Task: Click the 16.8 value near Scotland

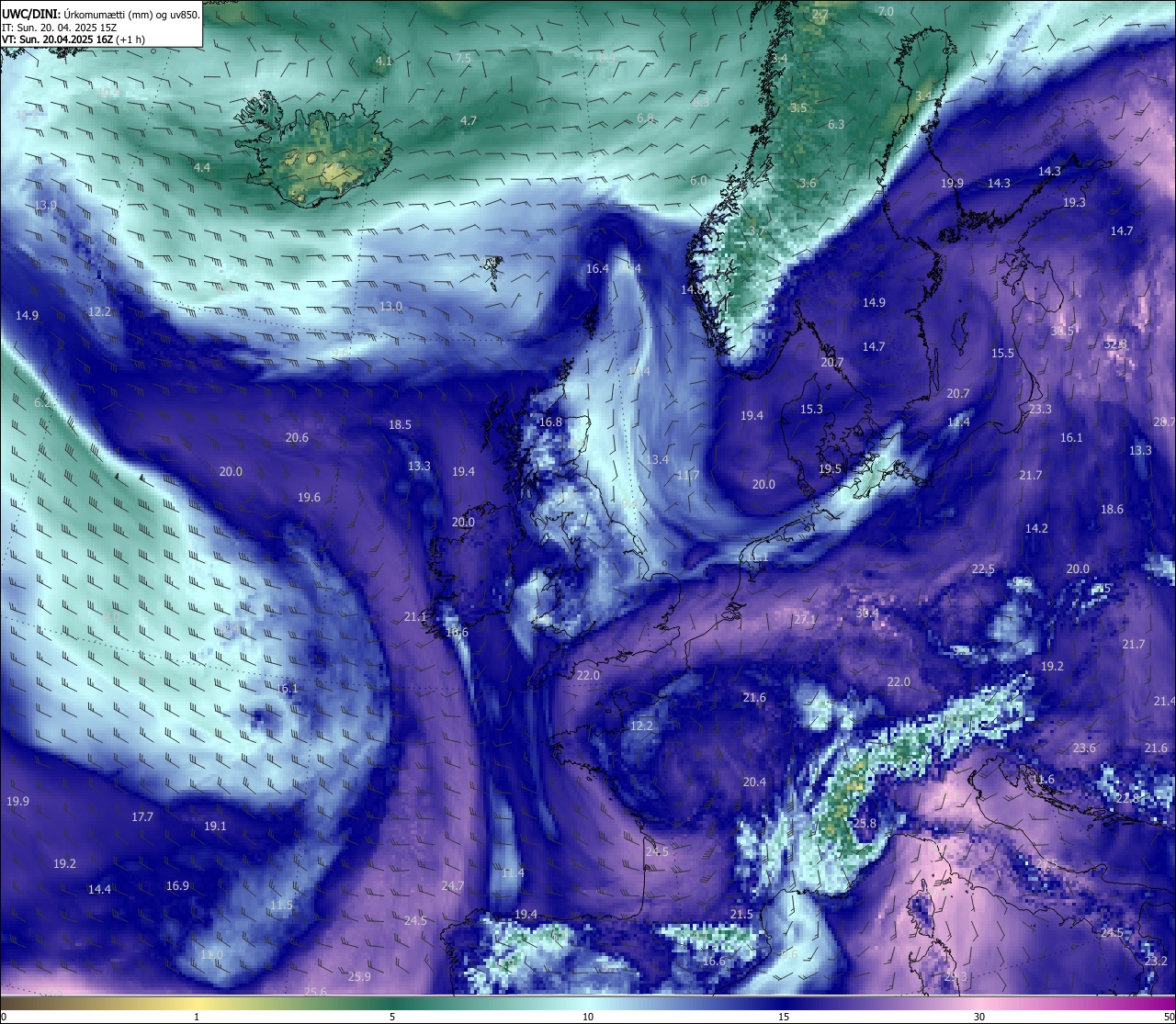Action: 550,422
